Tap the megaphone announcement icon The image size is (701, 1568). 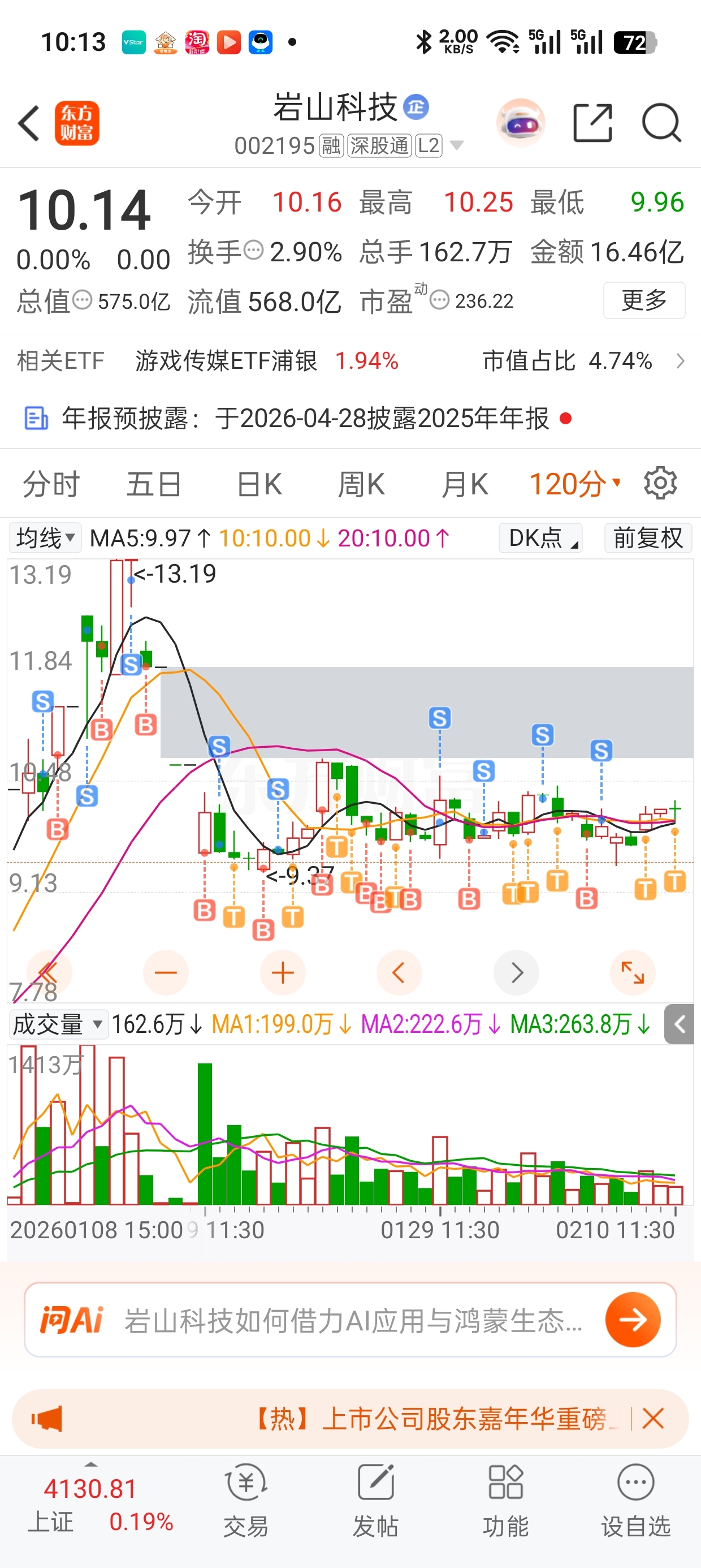[x=47, y=1419]
